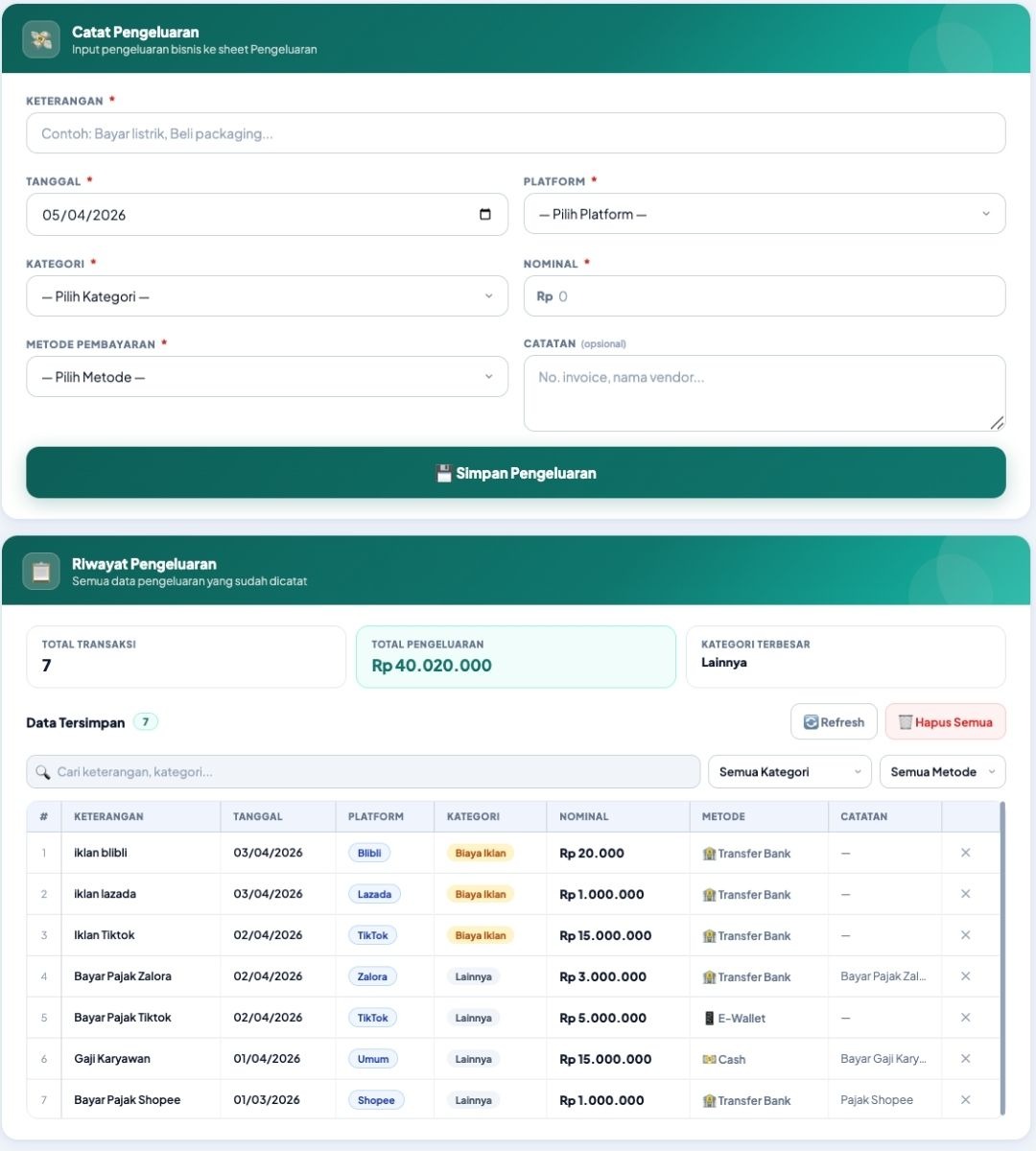The image size is (1036, 1151).
Task: Click the Catat Pengeluaran header icon
Action: (41, 39)
